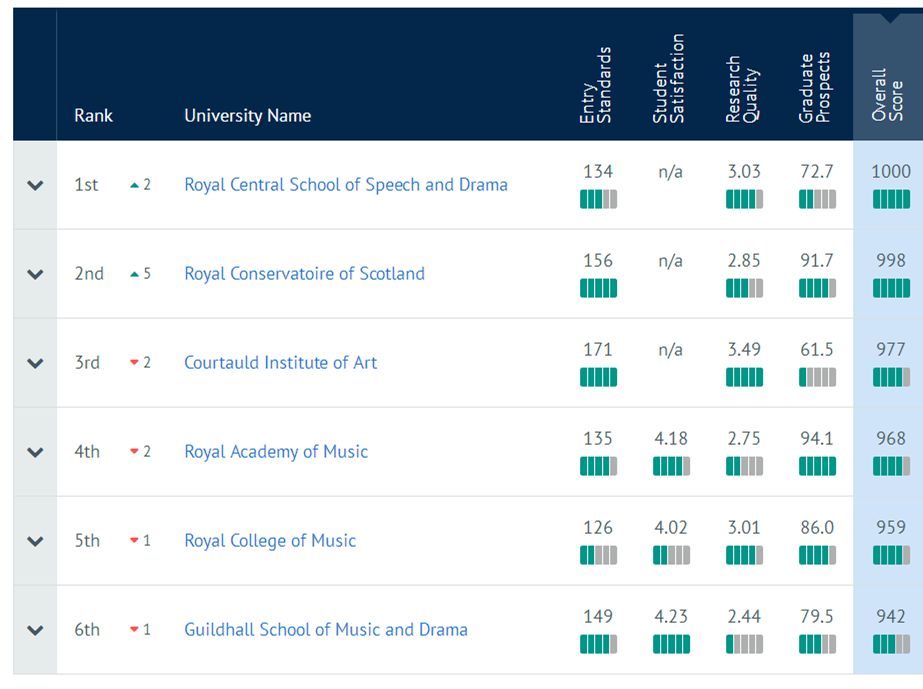The image size is (923, 689).
Task: Expand the Courtauld Institute of Art row
Action: pos(35,363)
